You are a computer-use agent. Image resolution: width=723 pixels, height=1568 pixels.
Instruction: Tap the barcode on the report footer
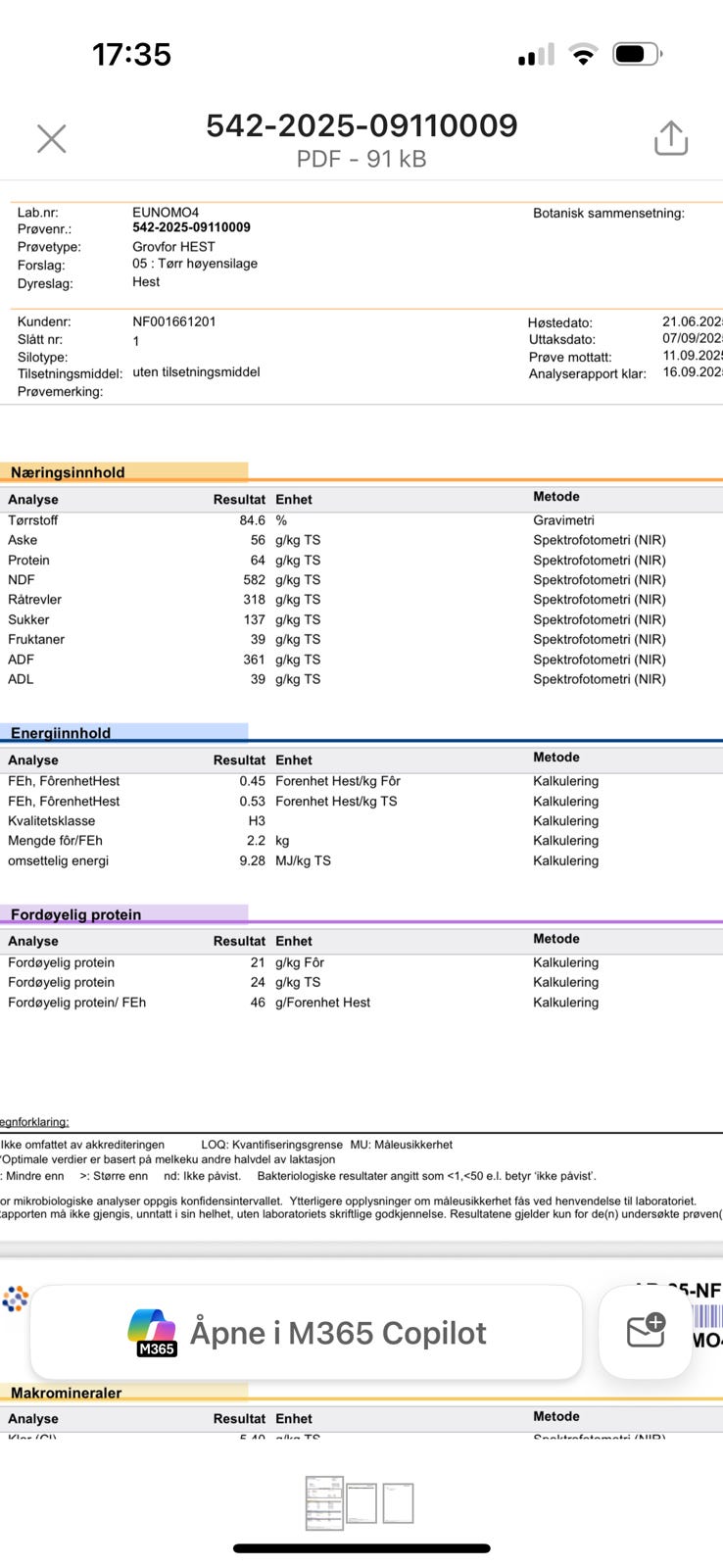tap(707, 1316)
